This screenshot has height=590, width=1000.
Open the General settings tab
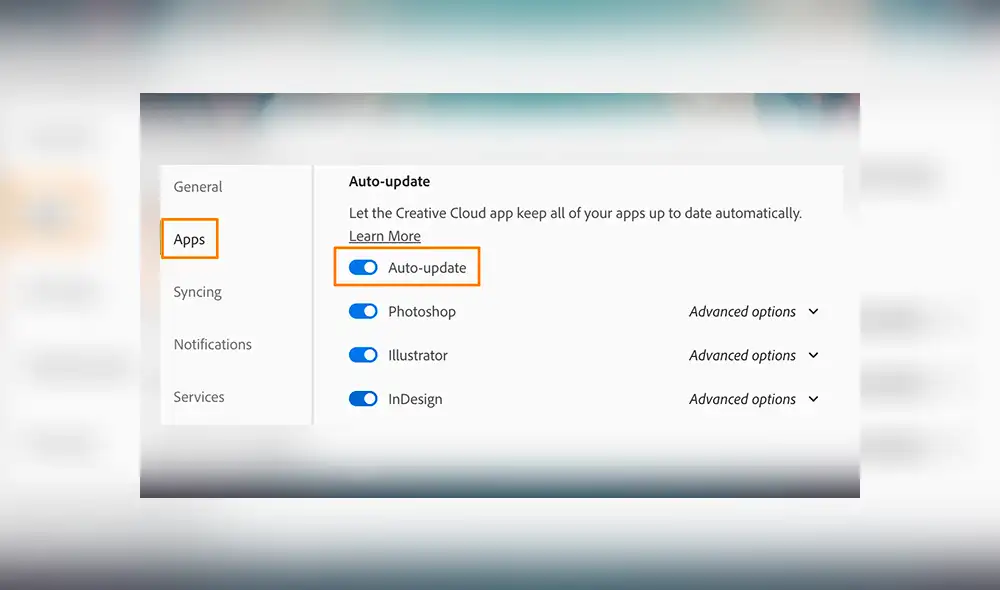[197, 187]
